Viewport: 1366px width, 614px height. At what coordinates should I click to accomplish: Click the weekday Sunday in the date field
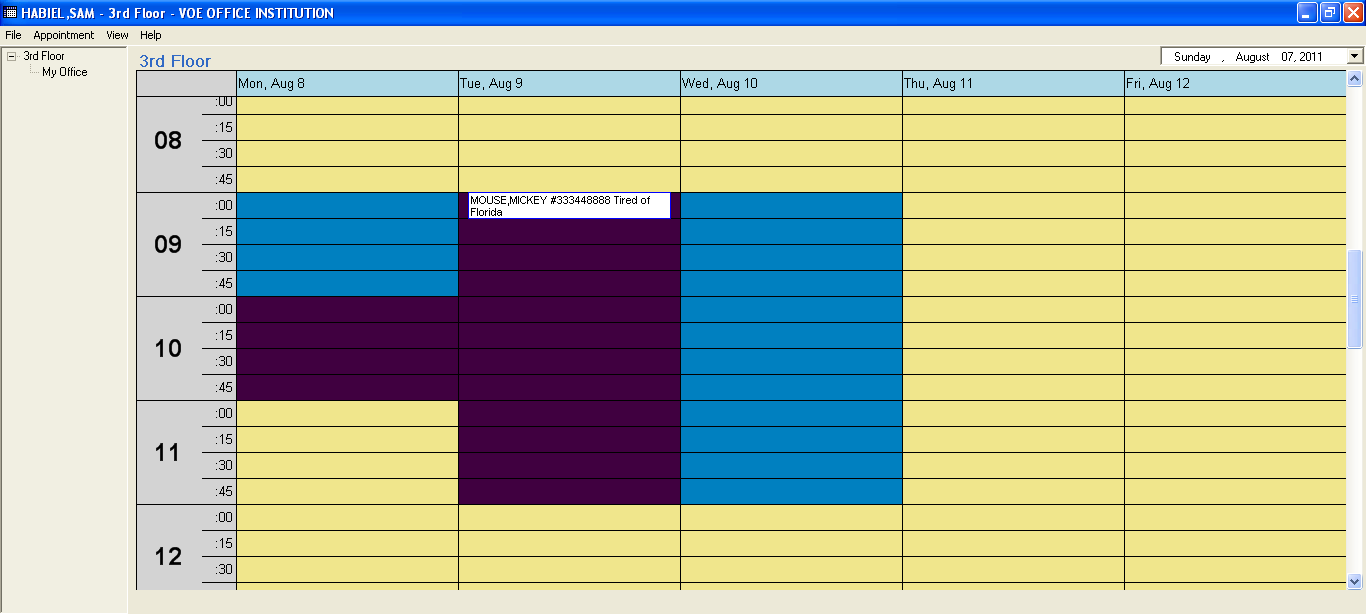click(1192, 57)
